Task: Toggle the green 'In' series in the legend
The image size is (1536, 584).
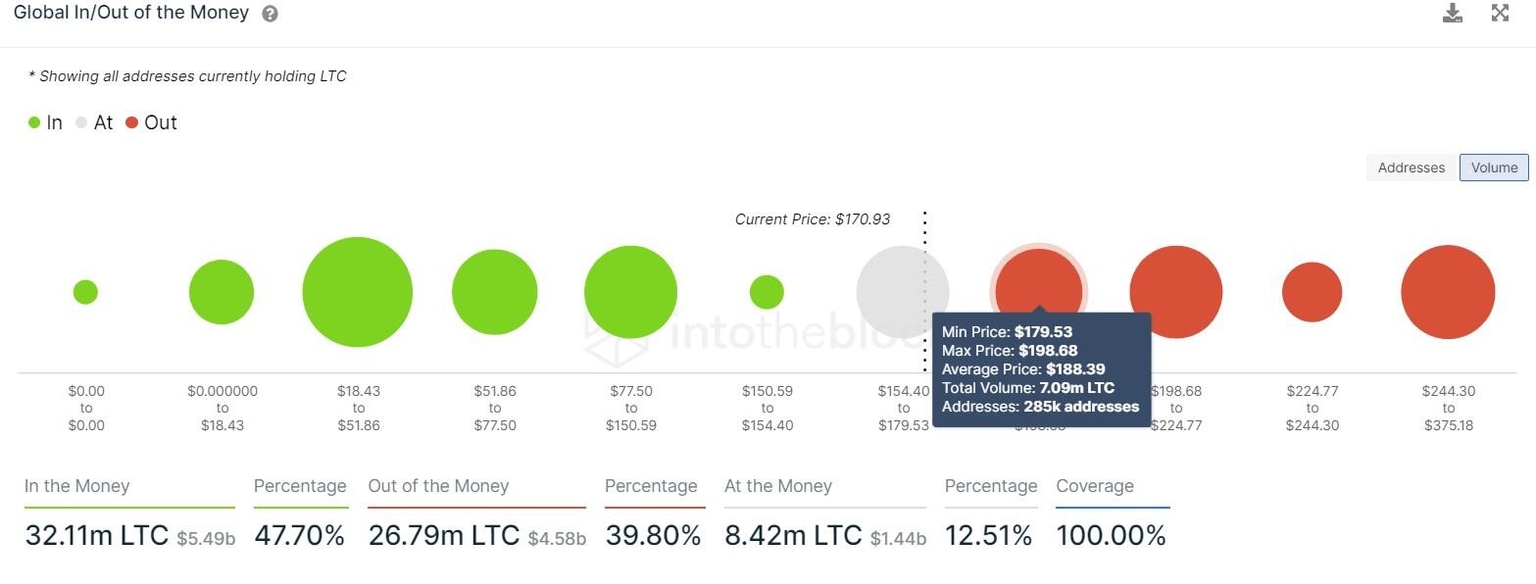Action: click(44, 122)
